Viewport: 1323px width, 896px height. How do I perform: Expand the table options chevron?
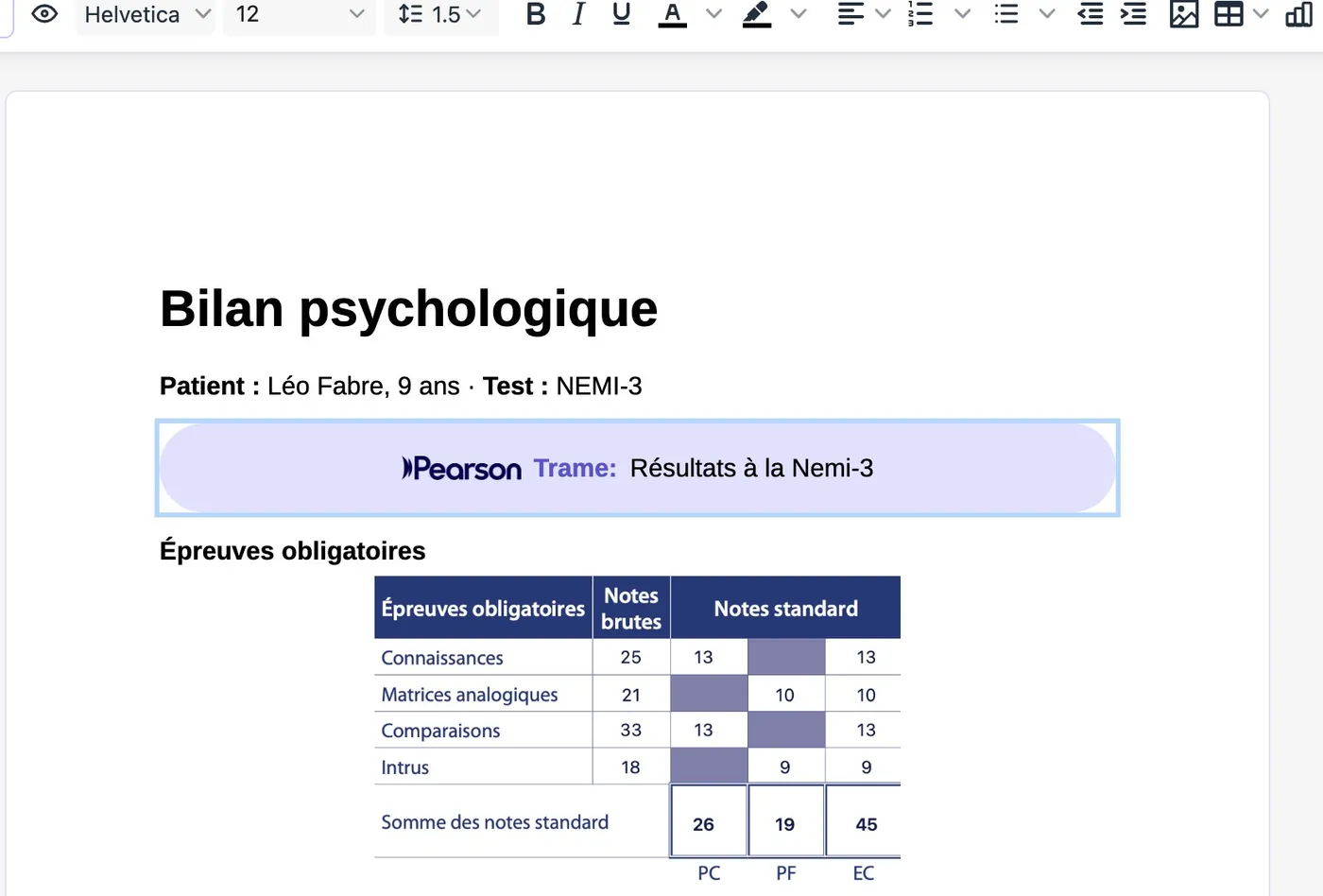click(x=1261, y=14)
